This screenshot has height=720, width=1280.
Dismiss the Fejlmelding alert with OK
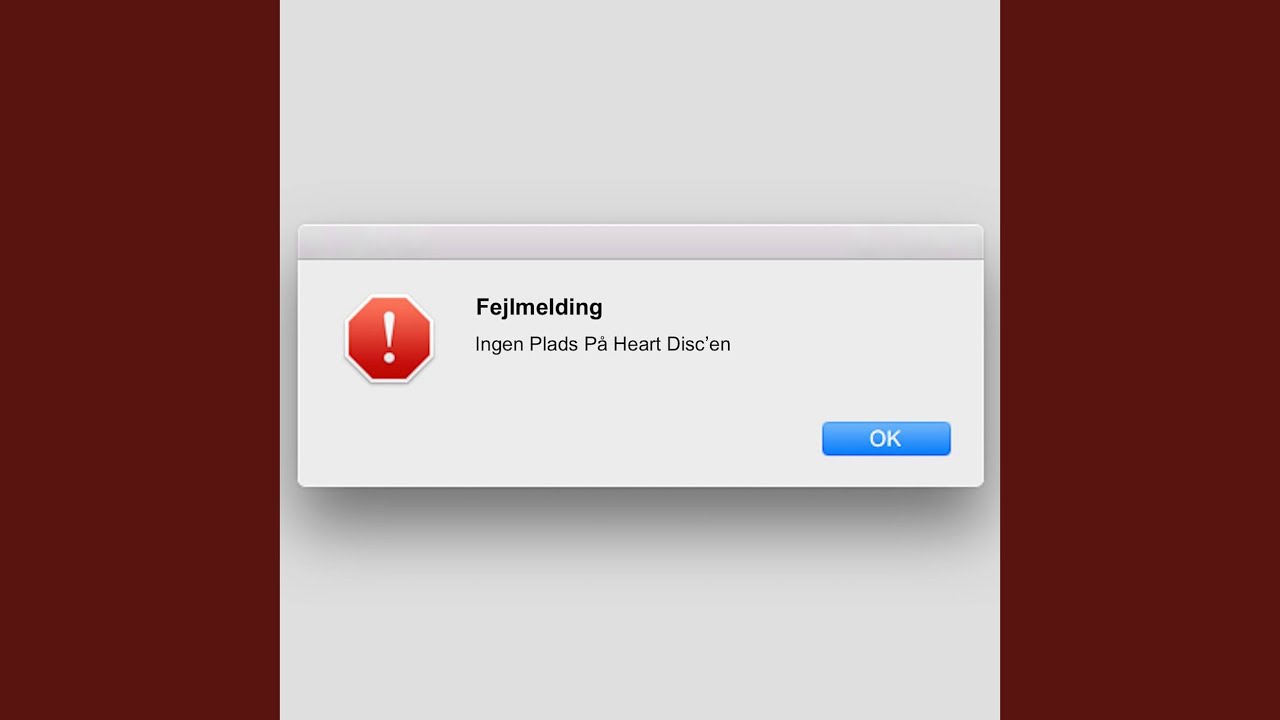(886, 438)
